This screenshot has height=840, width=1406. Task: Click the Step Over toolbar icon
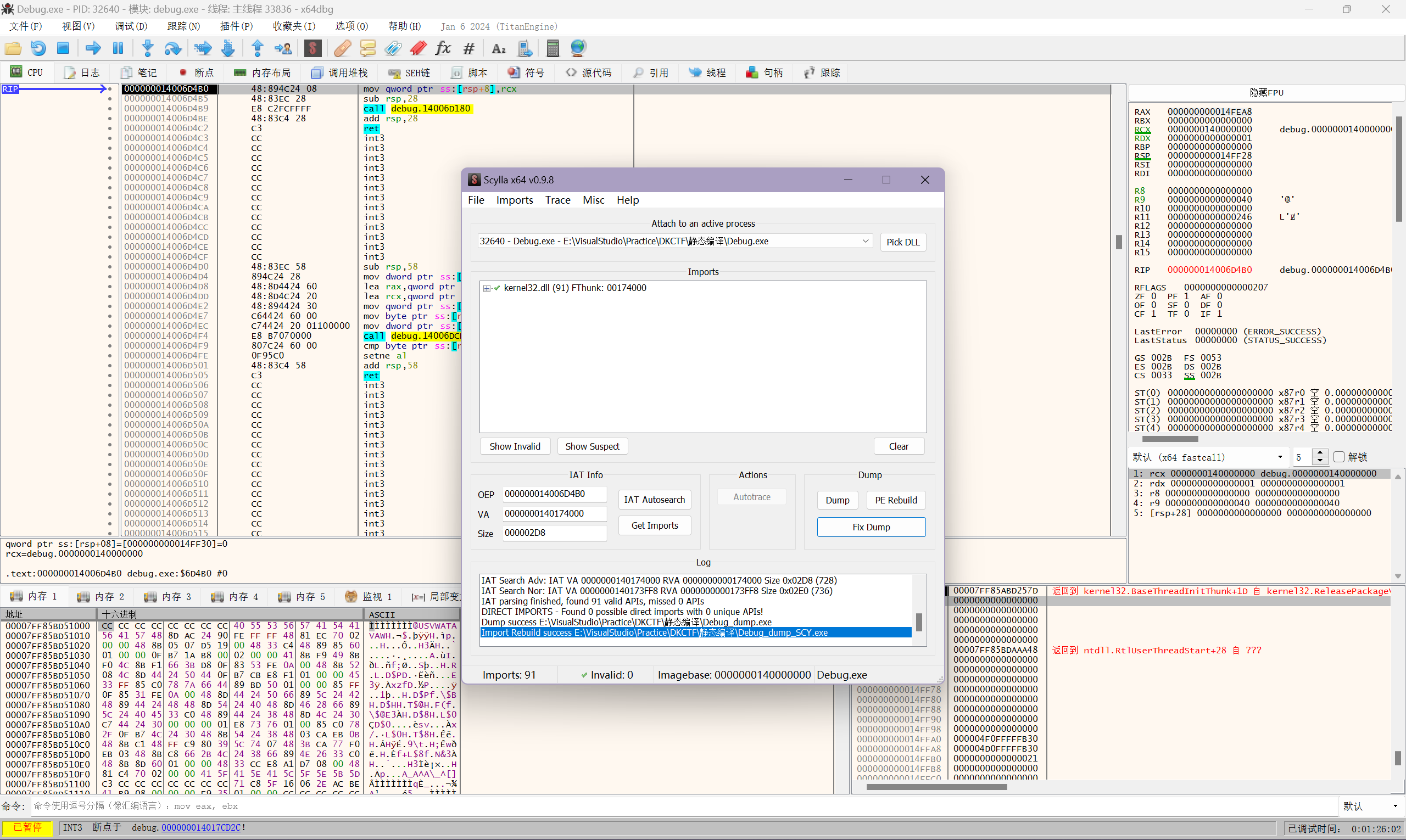tap(172, 48)
